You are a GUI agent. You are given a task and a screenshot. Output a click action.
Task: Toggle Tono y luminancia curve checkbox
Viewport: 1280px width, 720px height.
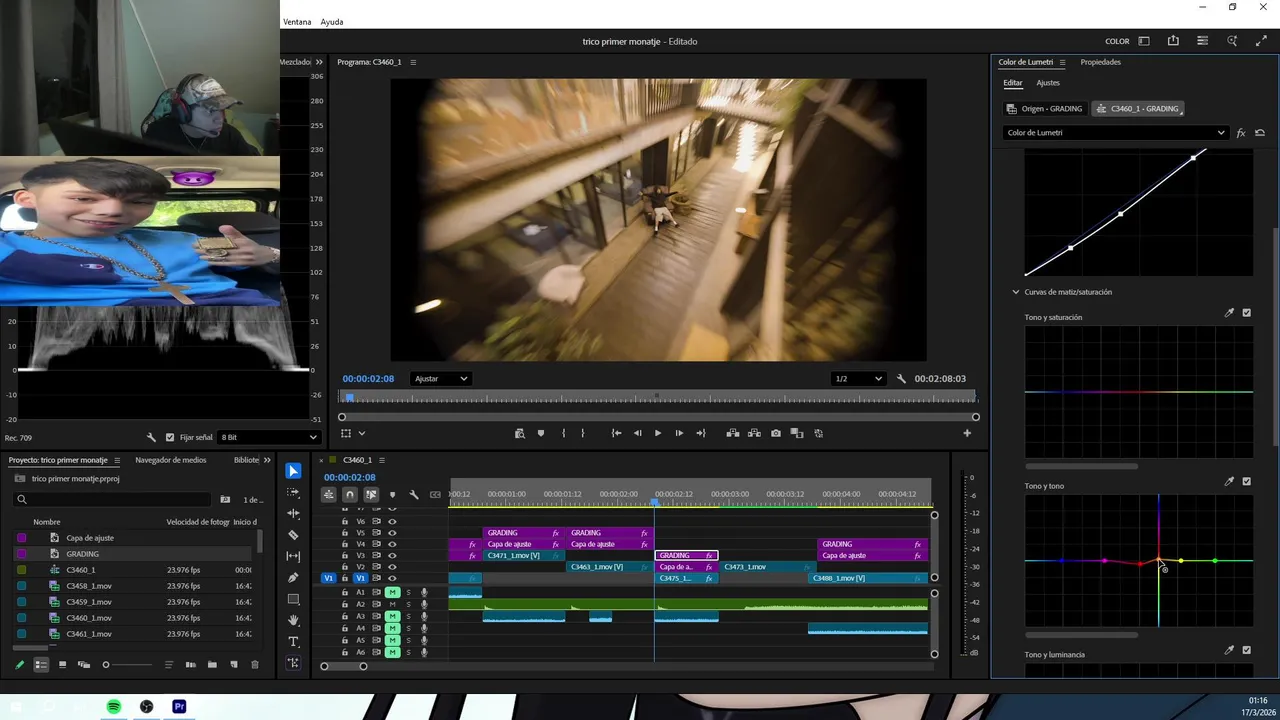tap(1246, 650)
